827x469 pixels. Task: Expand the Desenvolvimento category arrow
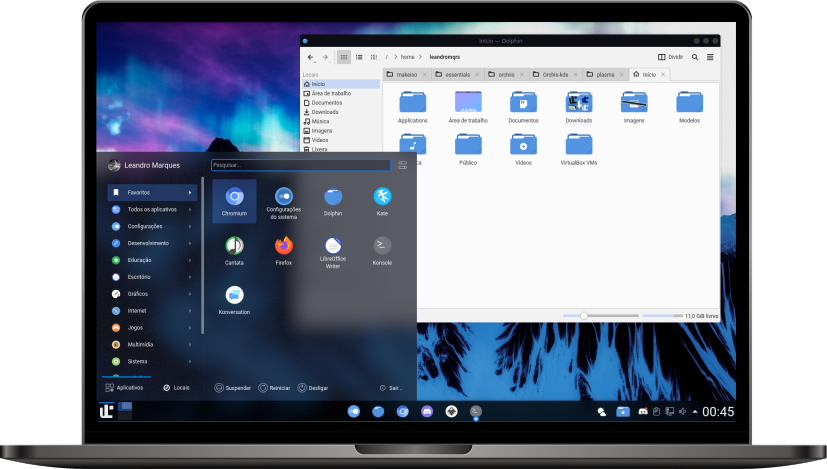[x=190, y=243]
